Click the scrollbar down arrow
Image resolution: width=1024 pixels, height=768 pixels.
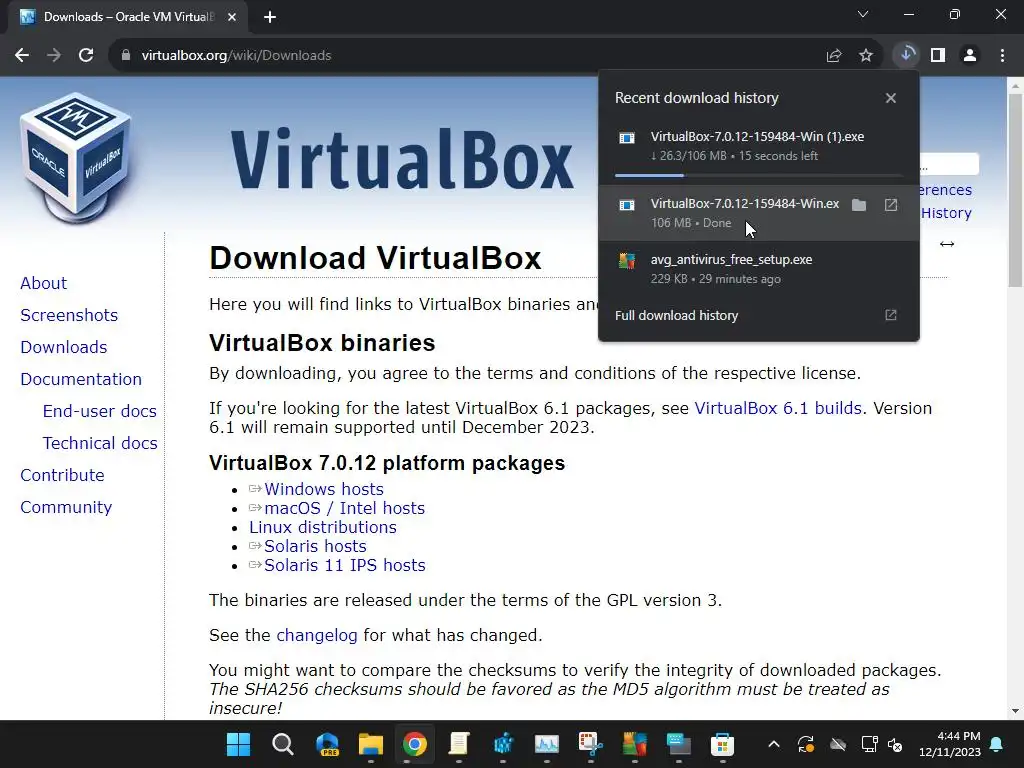[x=1015, y=711]
